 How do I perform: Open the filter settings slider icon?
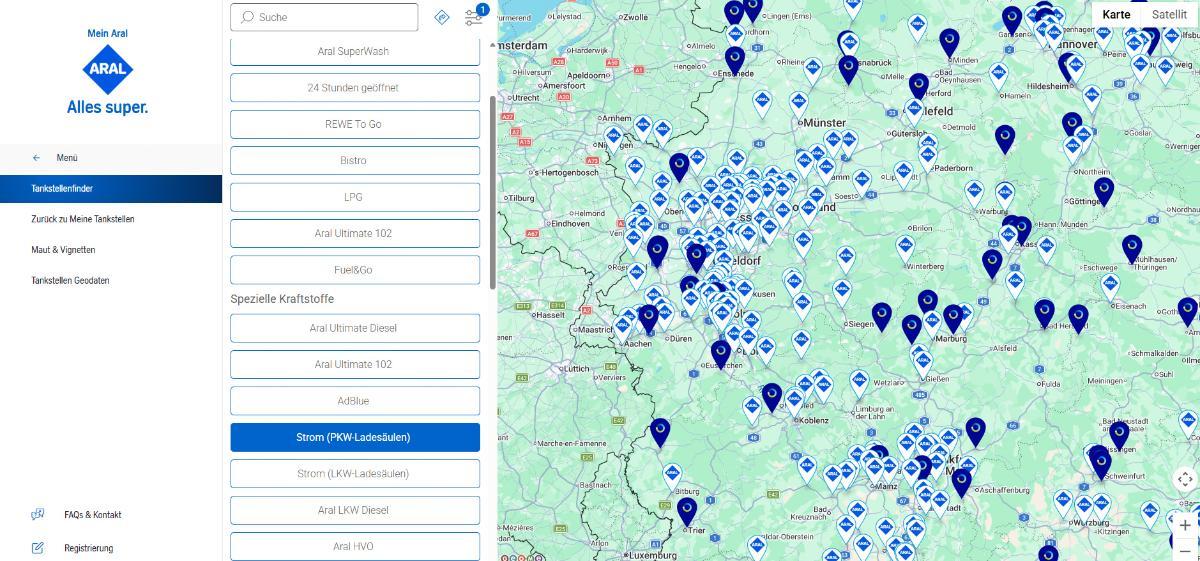(x=473, y=18)
